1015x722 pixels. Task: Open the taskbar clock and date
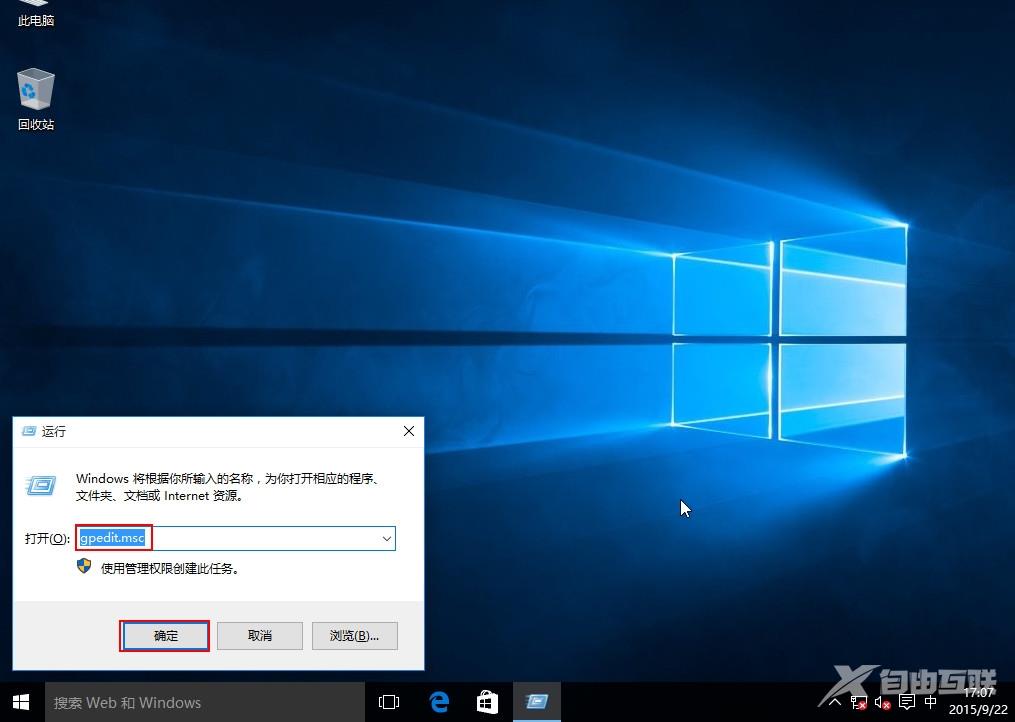(x=980, y=701)
